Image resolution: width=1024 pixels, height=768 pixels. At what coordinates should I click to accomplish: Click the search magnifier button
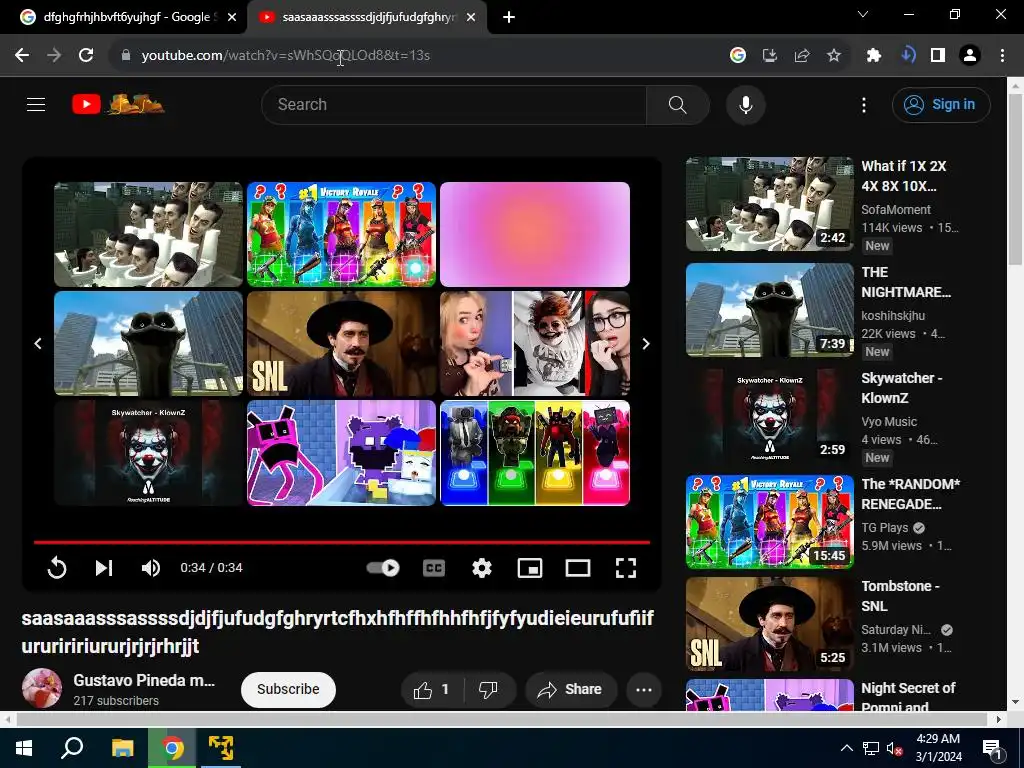tap(677, 104)
